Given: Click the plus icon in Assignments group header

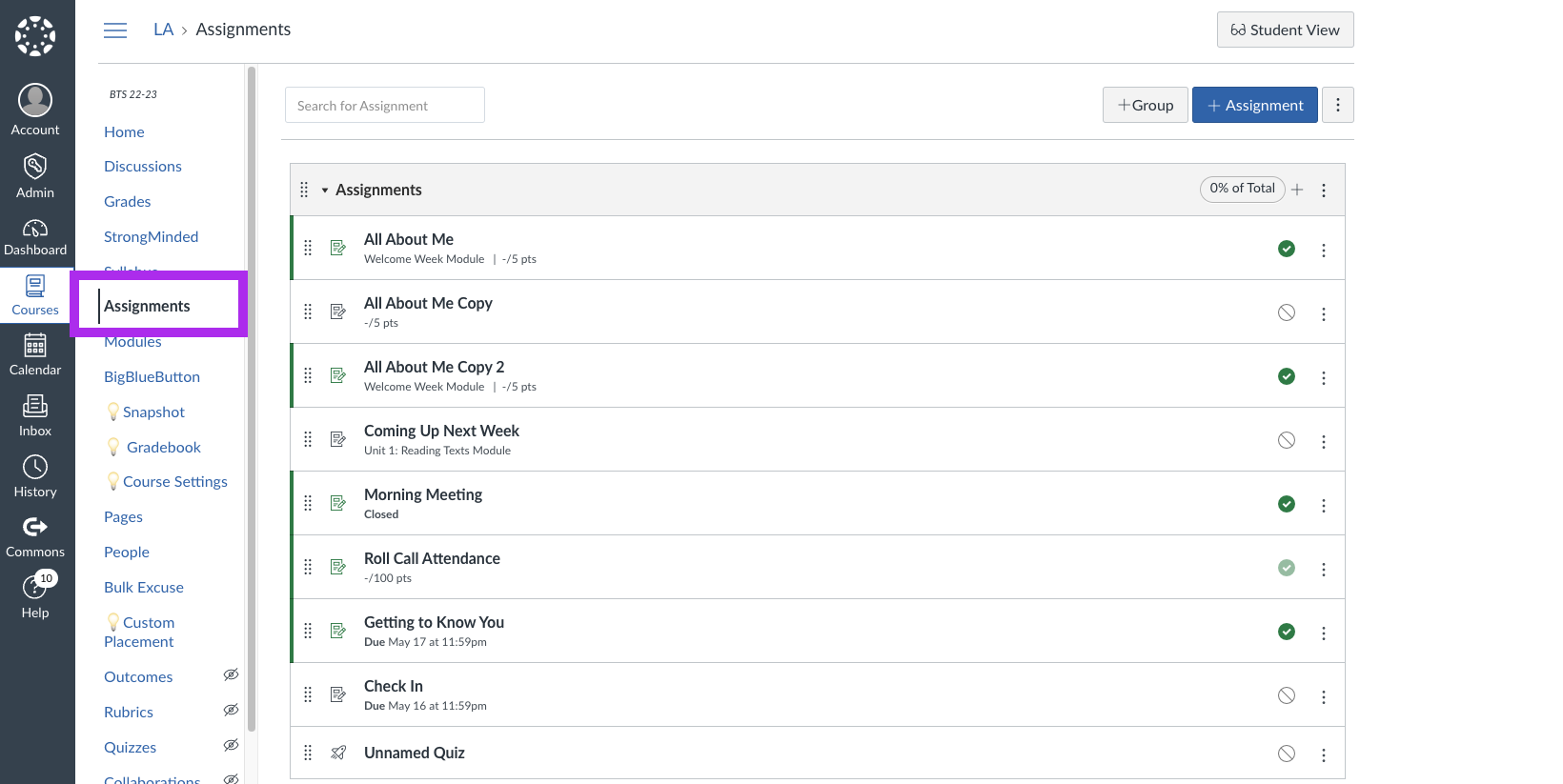Looking at the screenshot, I should [x=1297, y=190].
